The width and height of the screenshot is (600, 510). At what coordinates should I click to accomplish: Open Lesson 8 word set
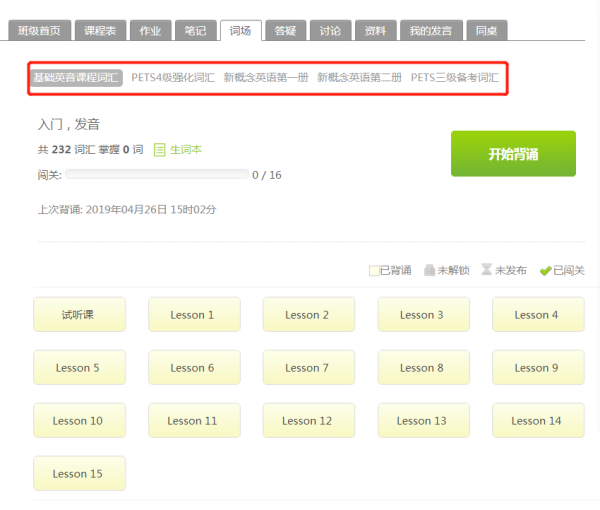(423, 367)
